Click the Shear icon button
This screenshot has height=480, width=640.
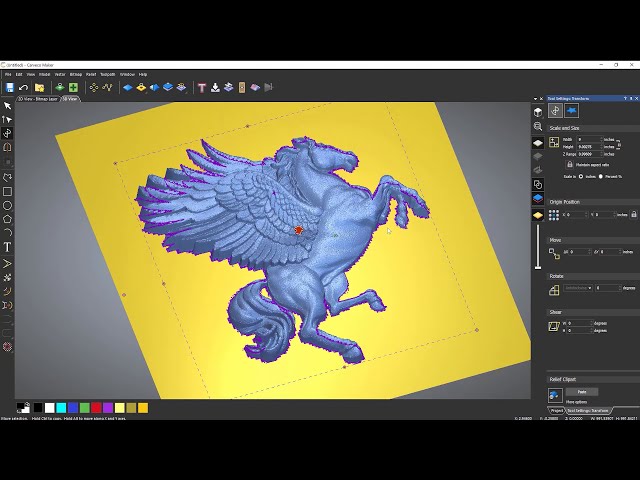(x=554, y=326)
